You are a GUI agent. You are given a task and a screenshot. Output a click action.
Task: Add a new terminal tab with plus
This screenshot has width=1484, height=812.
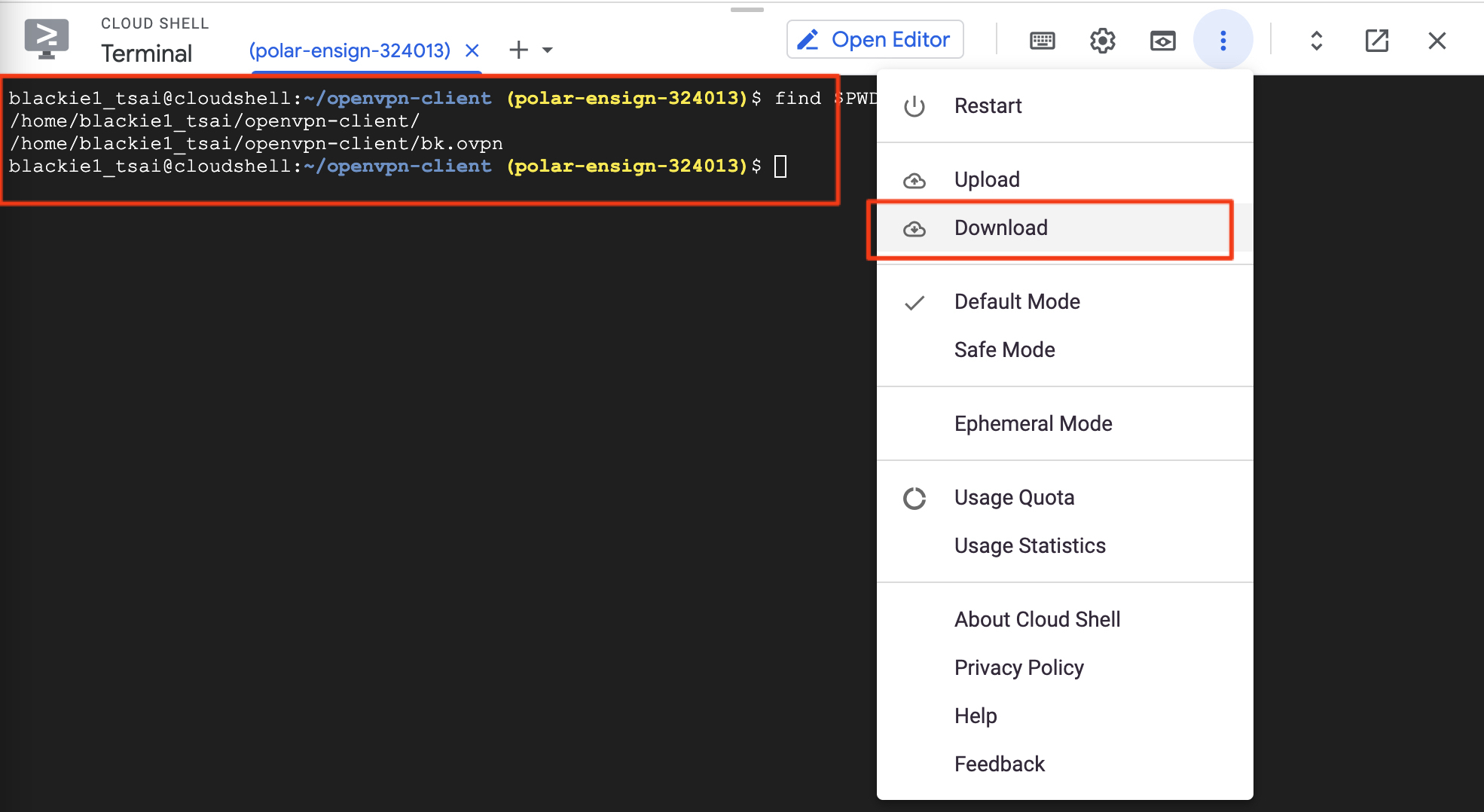point(518,50)
